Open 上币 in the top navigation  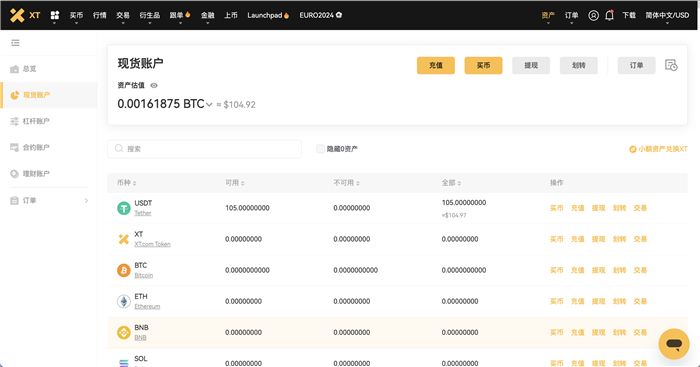tap(231, 15)
